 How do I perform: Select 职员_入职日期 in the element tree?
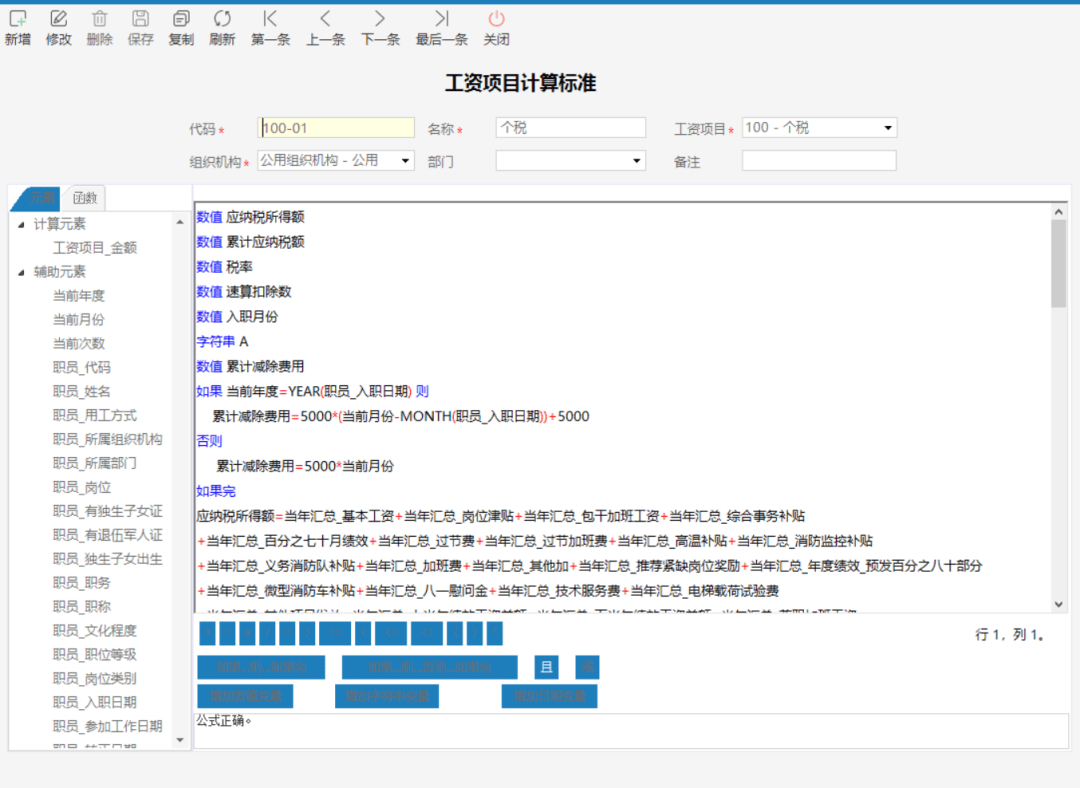(94, 703)
